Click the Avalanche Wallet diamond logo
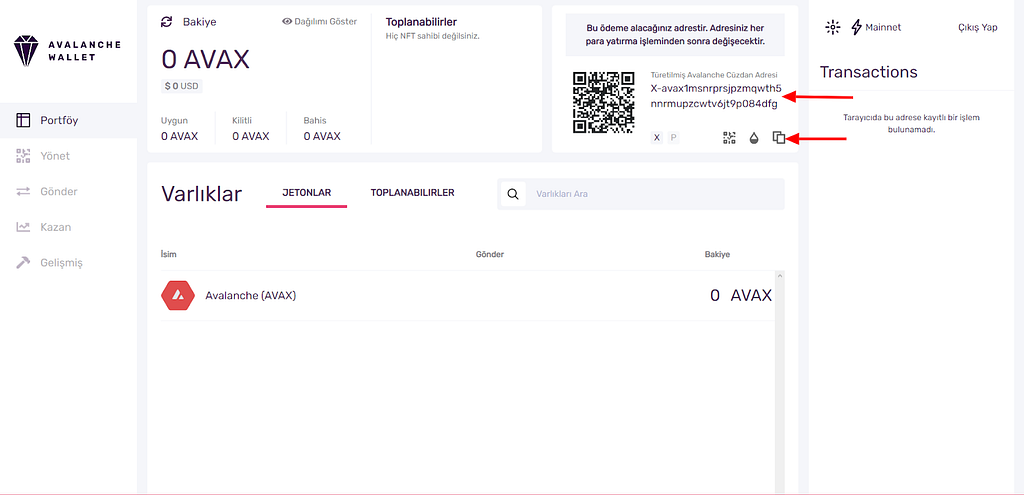Image resolution: width=1024 pixels, height=495 pixels. tap(27, 51)
